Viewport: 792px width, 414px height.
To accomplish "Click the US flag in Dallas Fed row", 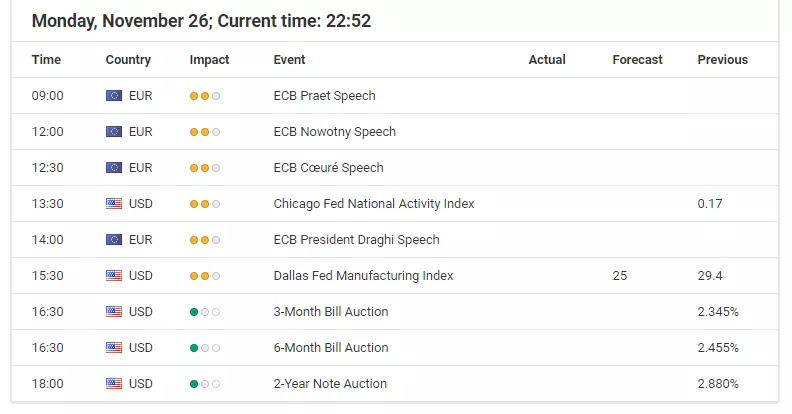I will 114,276.
